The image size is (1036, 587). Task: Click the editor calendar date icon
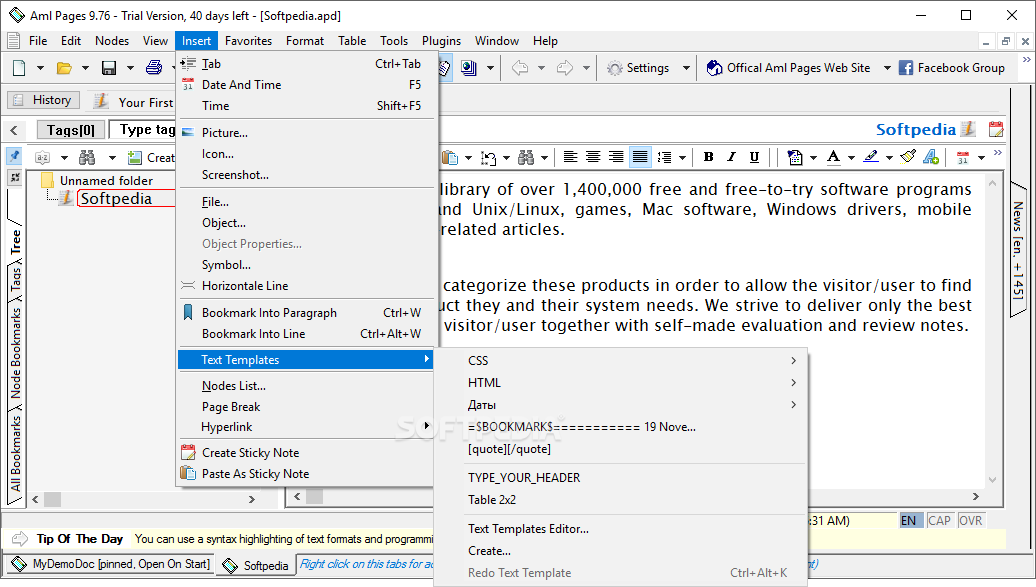click(963, 157)
